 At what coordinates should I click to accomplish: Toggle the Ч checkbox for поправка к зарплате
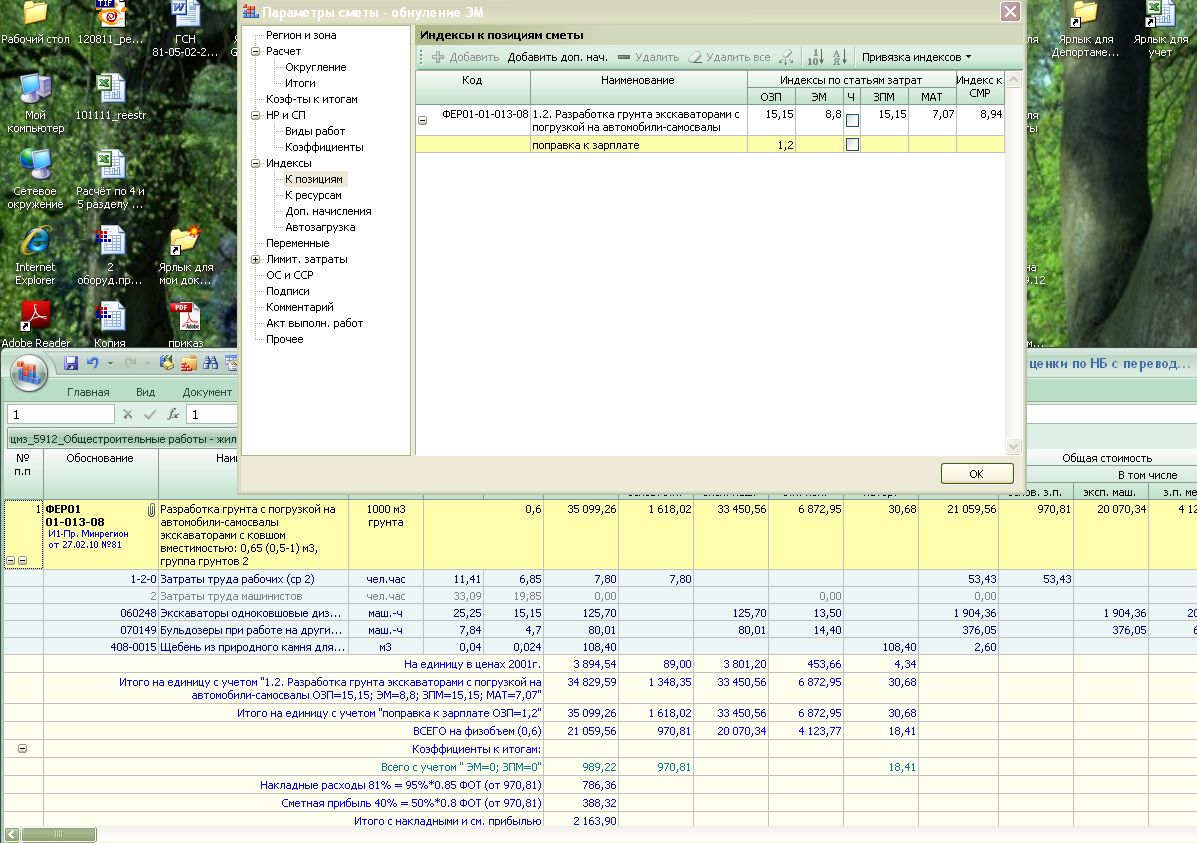point(852,145)
